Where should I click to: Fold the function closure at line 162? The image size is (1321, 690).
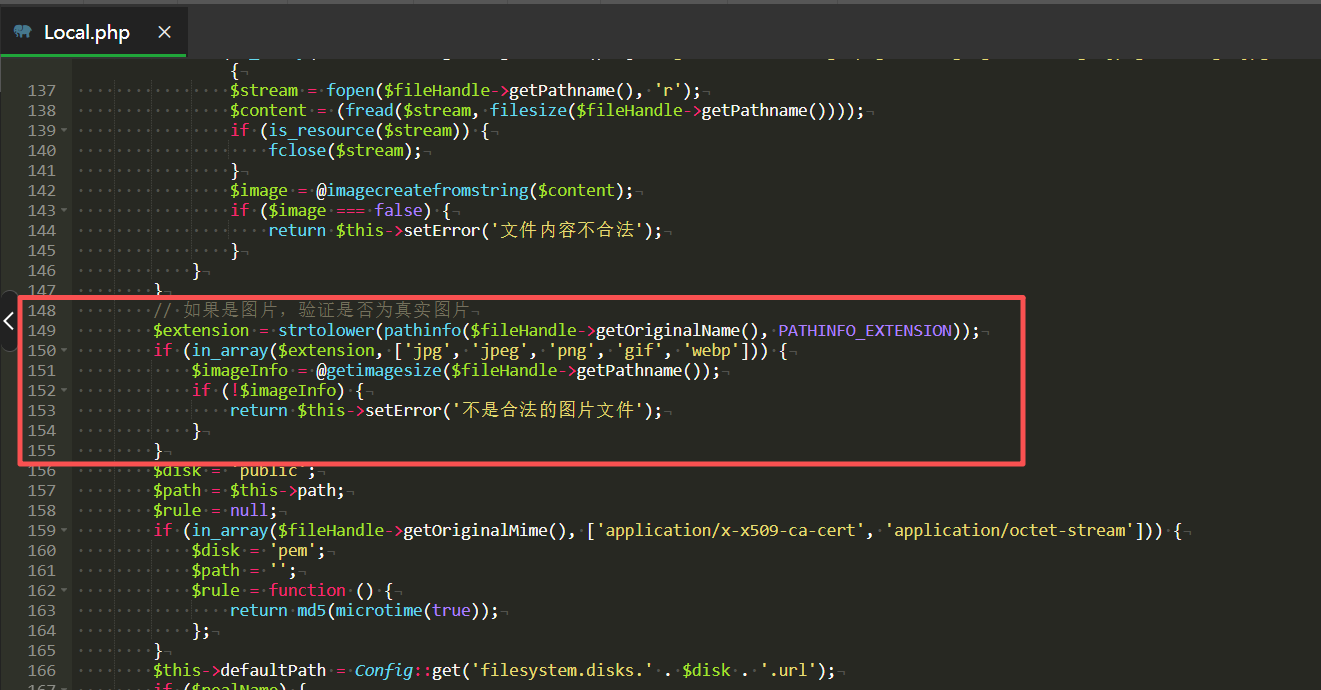point(65,590)
